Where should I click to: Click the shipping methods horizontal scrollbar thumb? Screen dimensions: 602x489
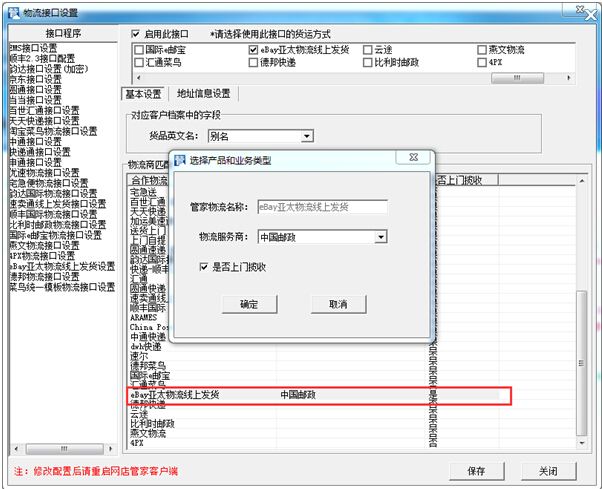click(x=517, y=78)
